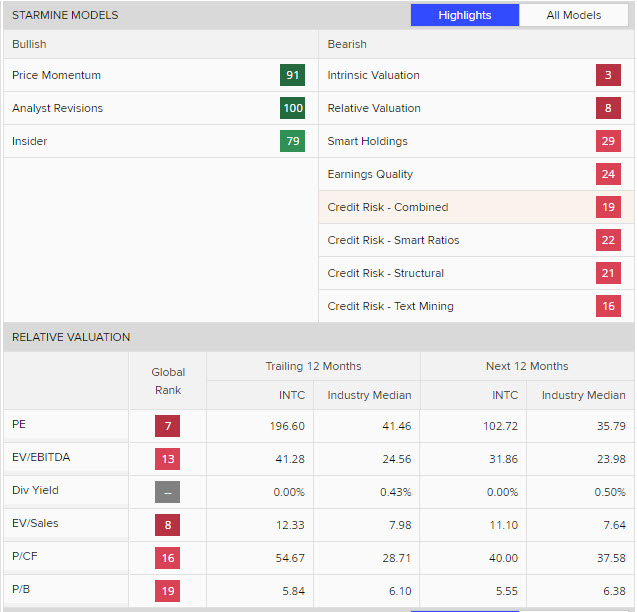Click next industry median P/B 6.38
637x612 pixels.
coord(614,591)
